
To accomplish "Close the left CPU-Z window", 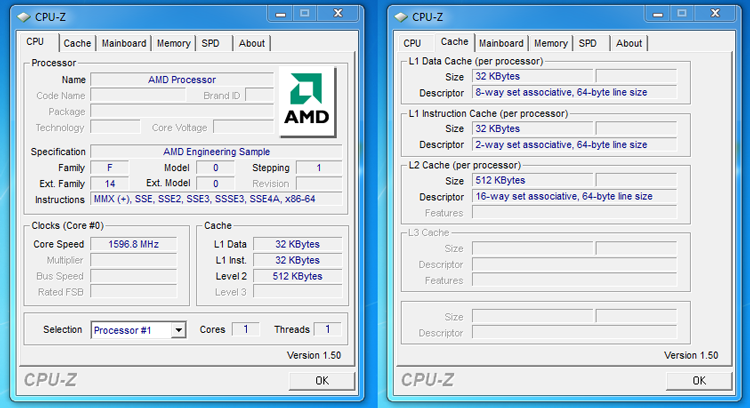I will (x=338, y=14).
